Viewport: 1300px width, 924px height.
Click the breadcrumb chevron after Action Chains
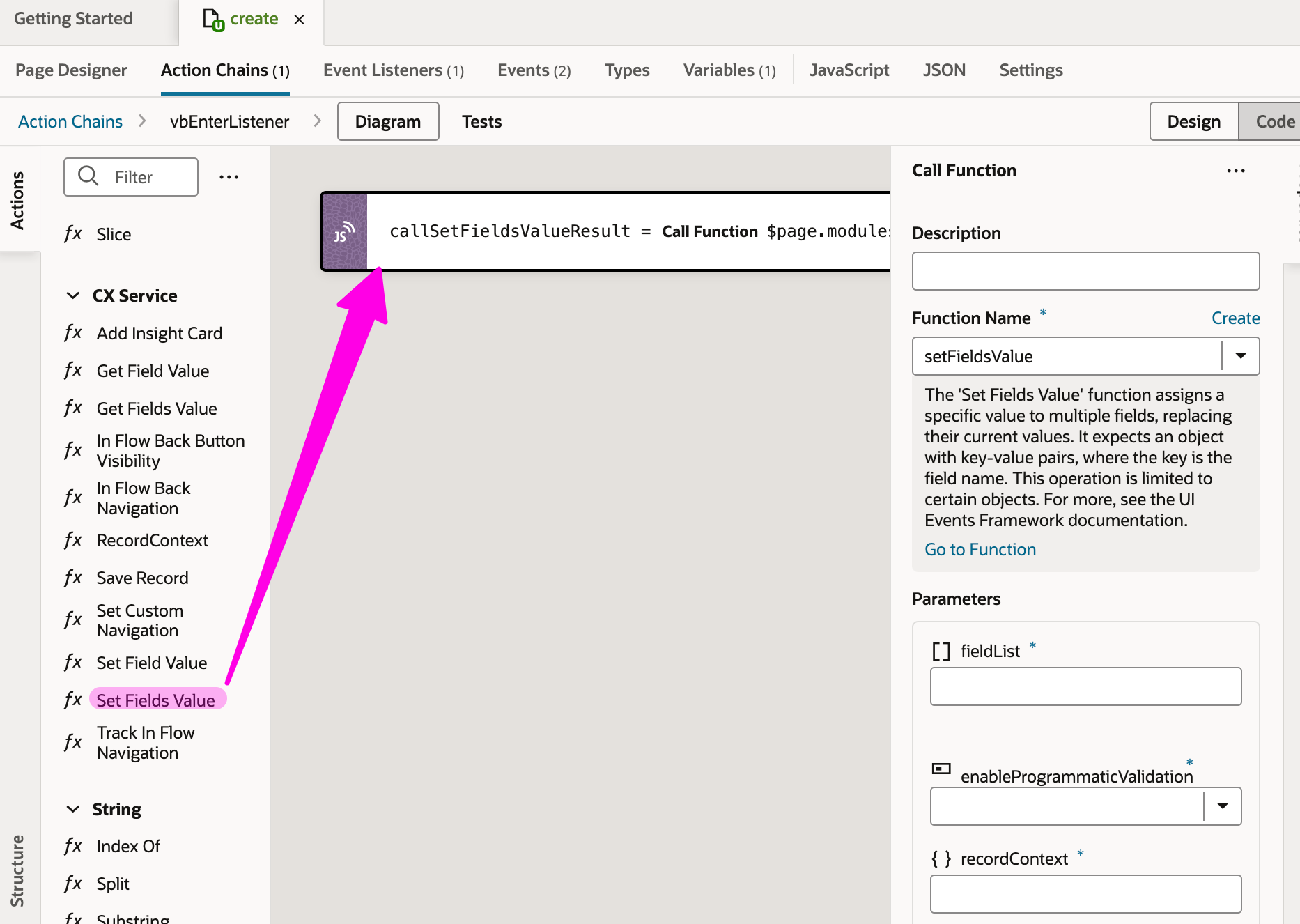(143, 121)
